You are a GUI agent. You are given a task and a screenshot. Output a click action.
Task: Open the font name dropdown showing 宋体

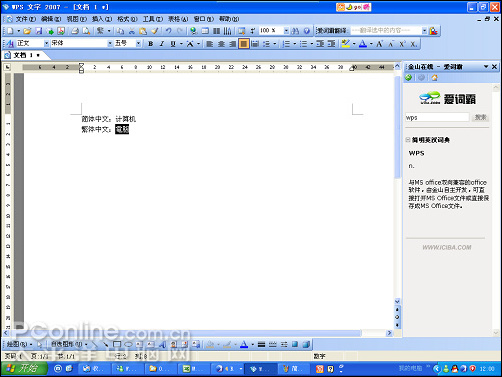pos(110,43)
